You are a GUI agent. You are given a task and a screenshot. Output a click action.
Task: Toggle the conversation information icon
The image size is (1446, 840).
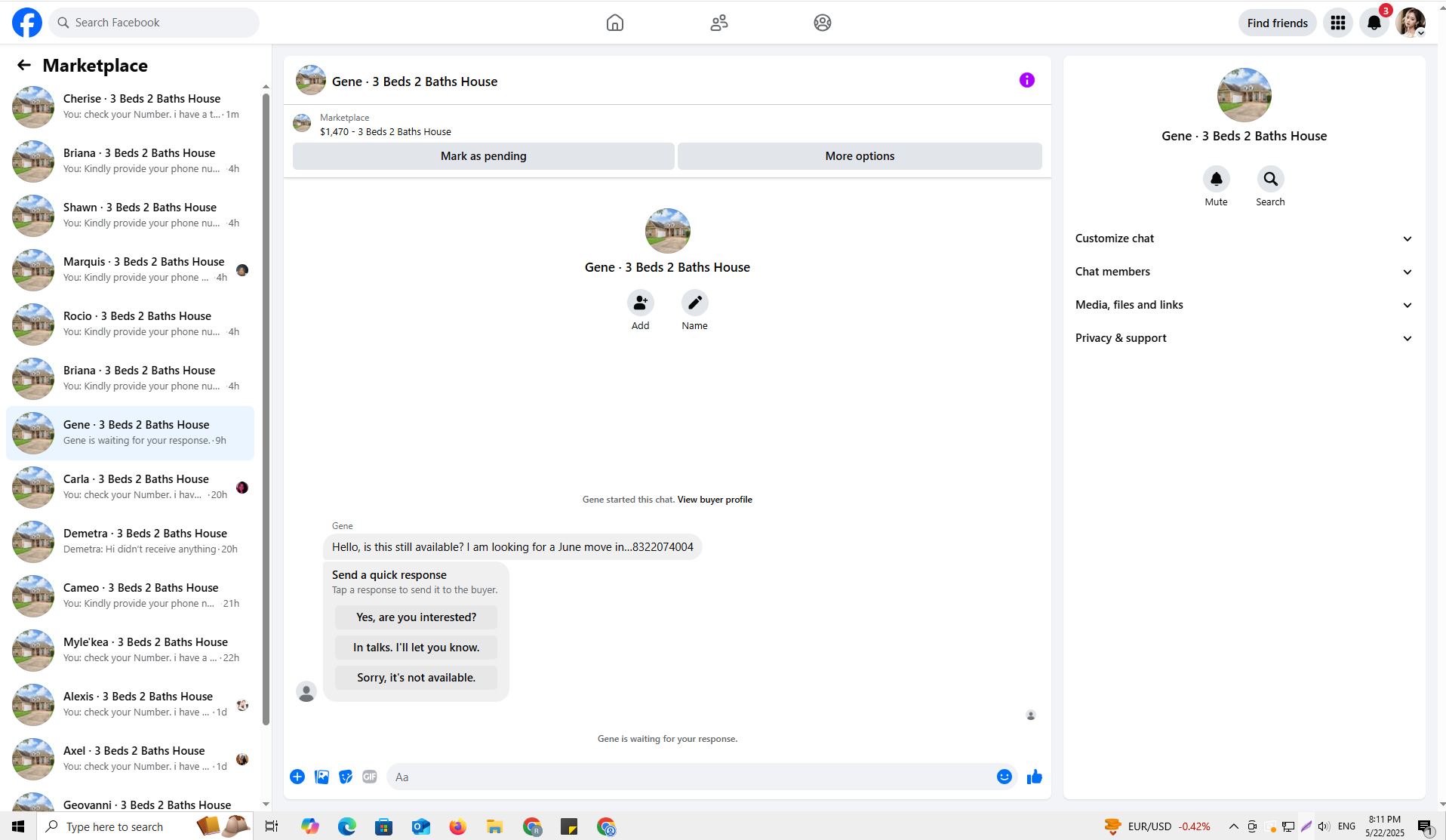[1027, 80]
